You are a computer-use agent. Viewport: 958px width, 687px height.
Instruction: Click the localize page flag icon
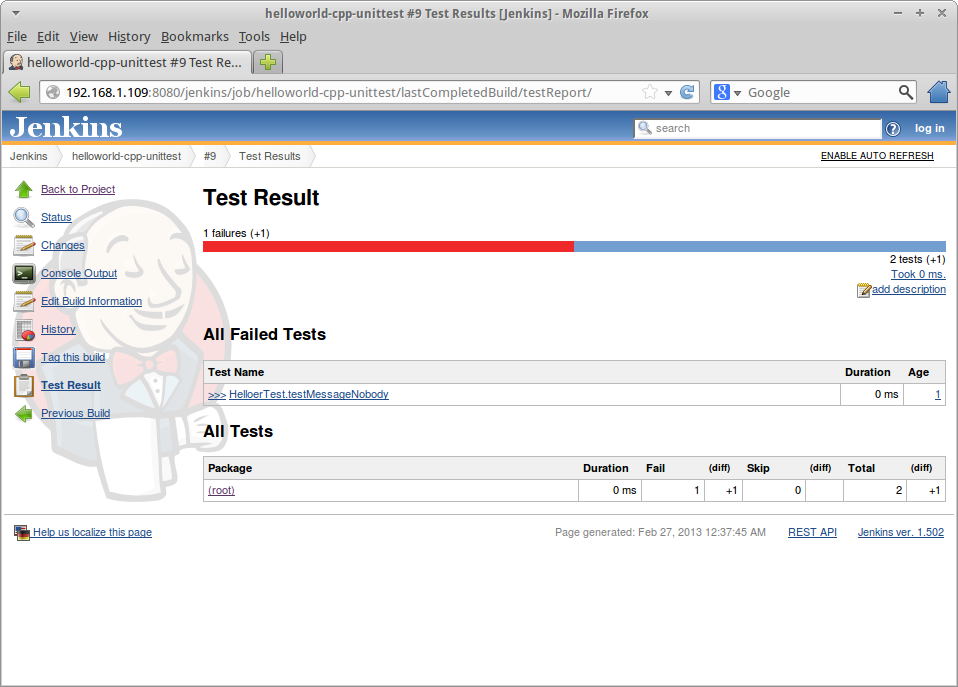coord(22,533)
